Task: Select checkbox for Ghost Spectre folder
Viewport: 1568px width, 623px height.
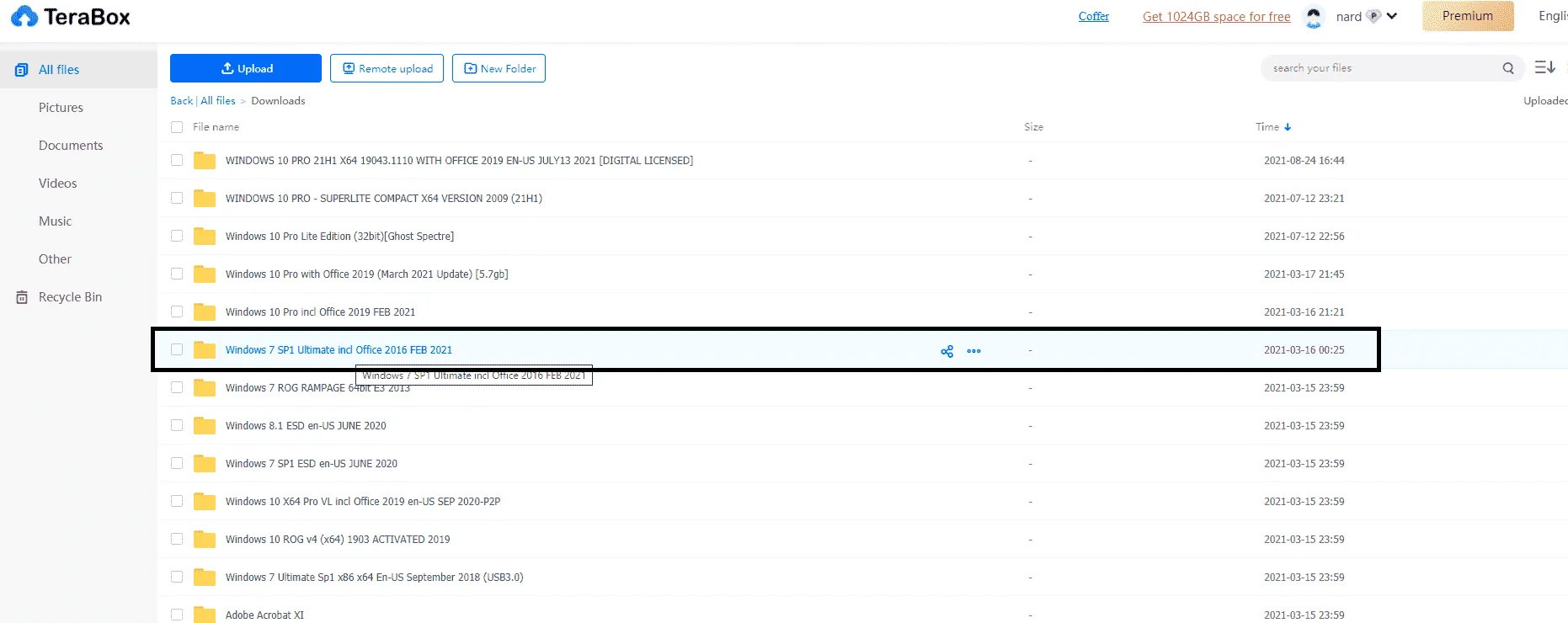Action: (177, 236)
